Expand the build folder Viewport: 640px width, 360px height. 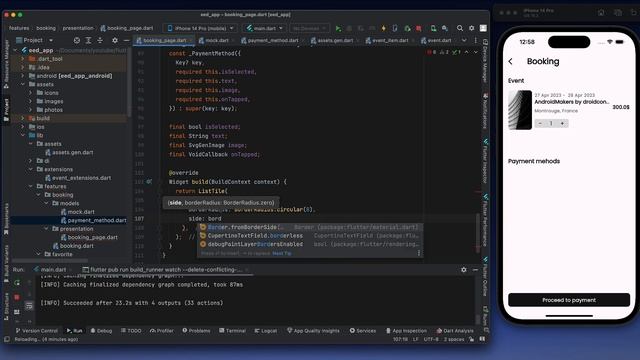coord(23,118)
